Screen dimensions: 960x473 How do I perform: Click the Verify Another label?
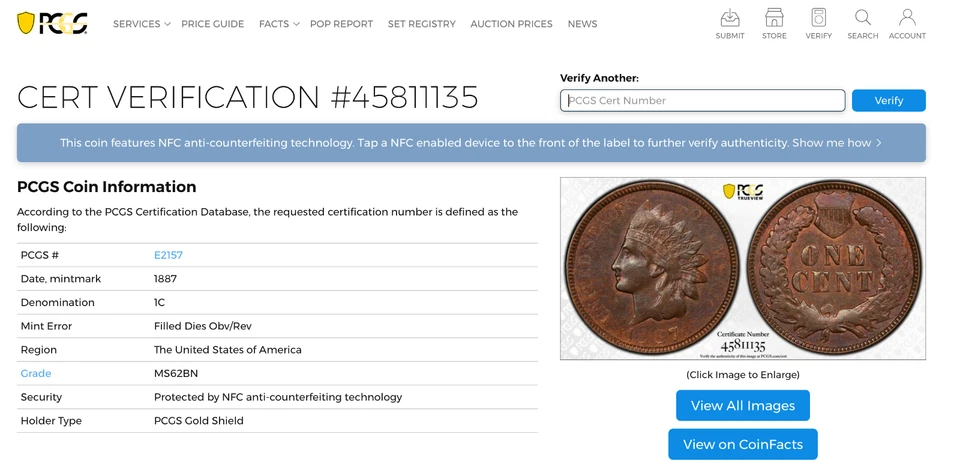(x=599, y=78)
